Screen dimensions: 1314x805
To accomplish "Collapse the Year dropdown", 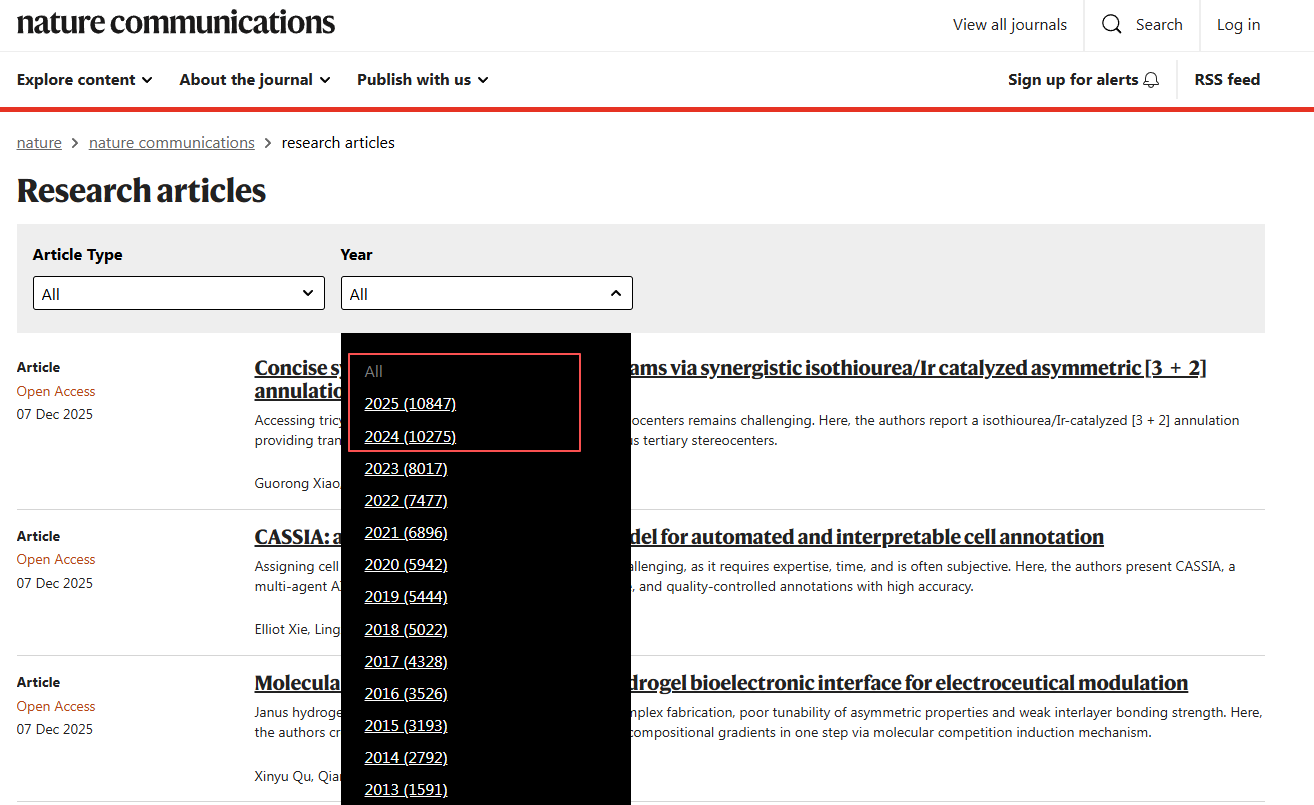I will pos(486,294).
